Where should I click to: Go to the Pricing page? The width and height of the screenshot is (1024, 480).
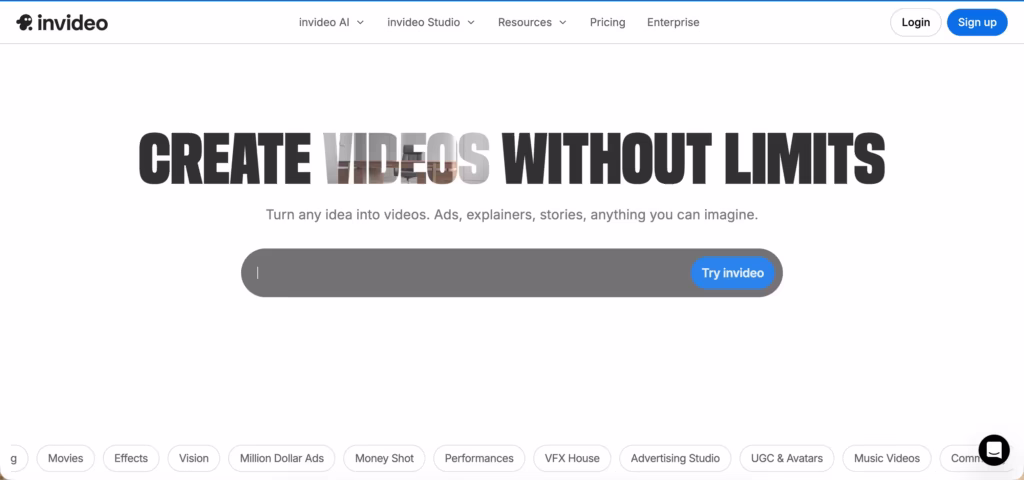click(x=607, y=22)
